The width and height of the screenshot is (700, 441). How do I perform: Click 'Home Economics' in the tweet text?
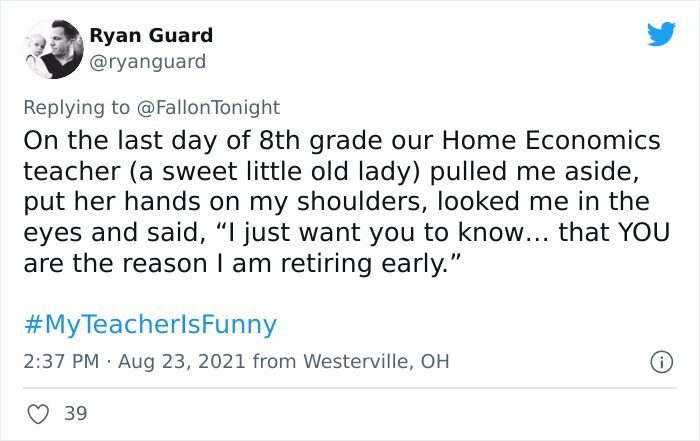click(x=551, y=141)
